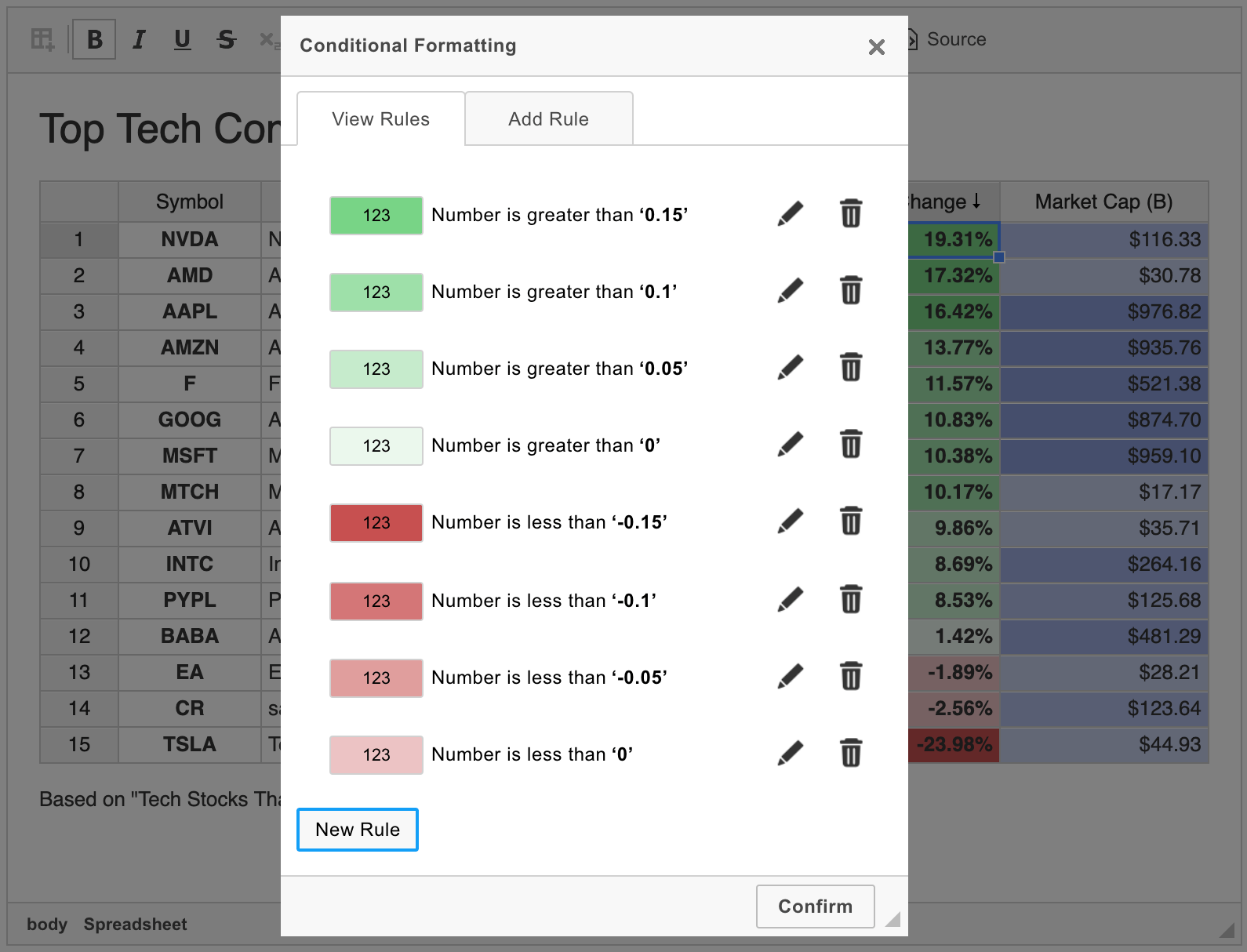Delete the 'less than -0.15' rule

851,521
